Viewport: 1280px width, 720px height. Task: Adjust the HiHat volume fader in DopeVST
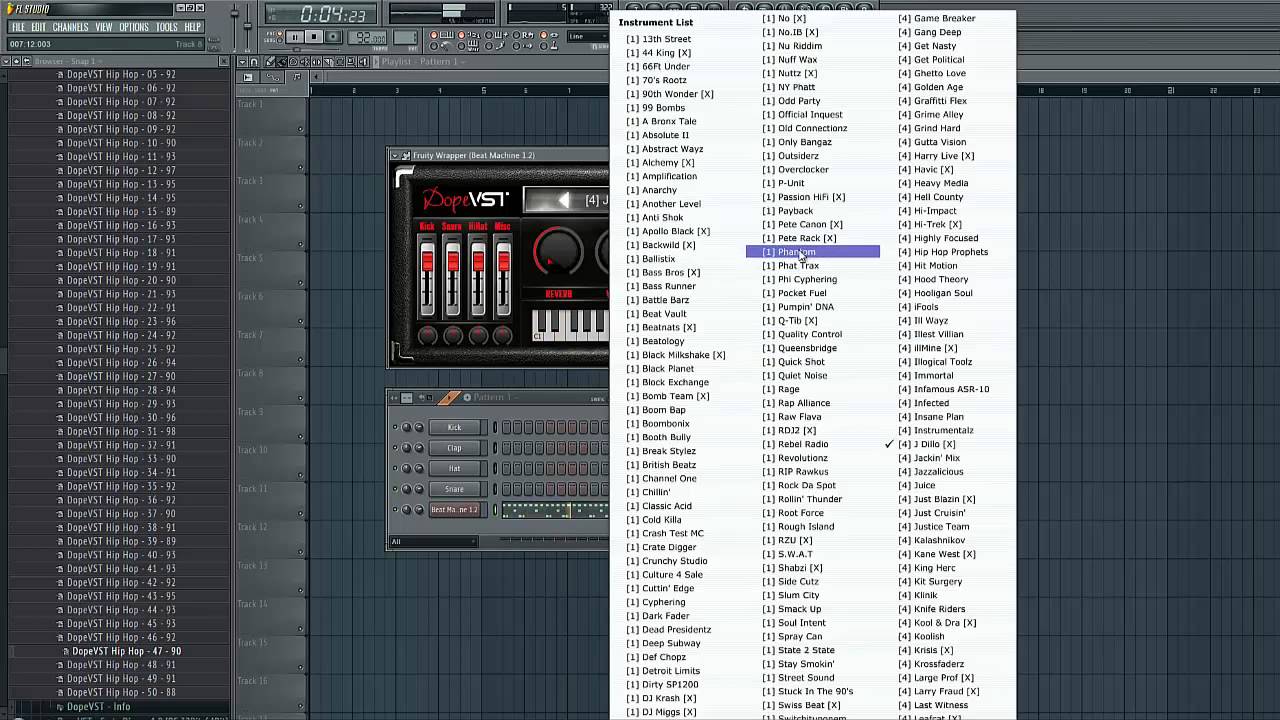pyautogui.click(x=478, y=263)
